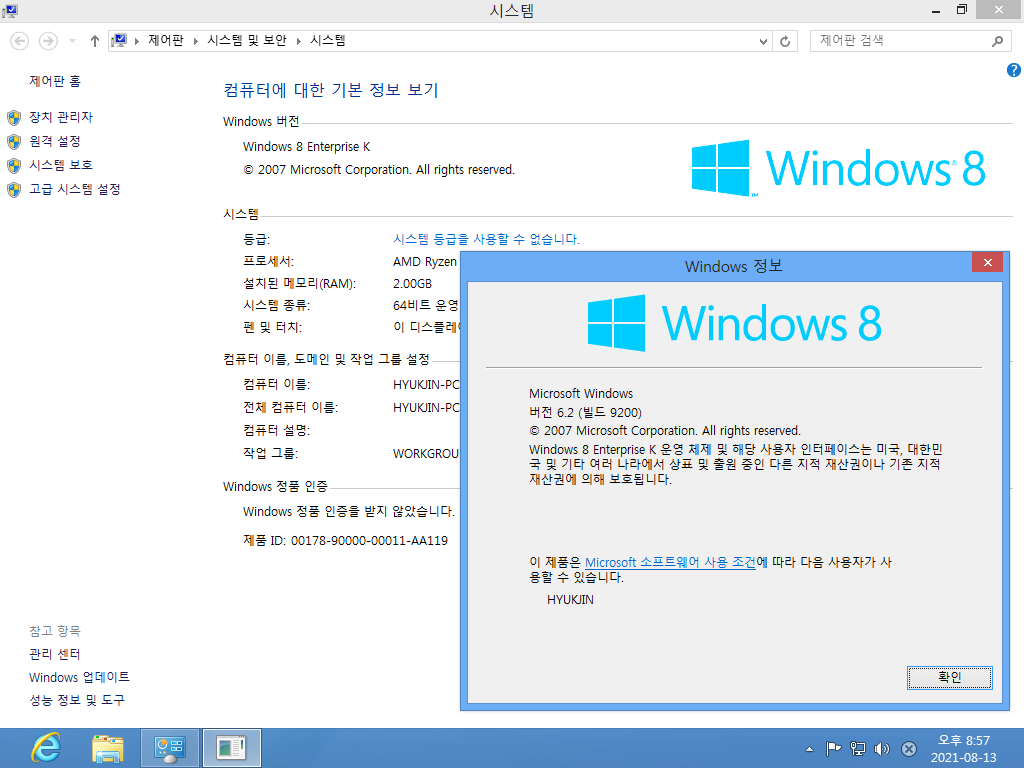
Task: Open the recent locations dropdown arrow
Action: [x=72, y=41]
